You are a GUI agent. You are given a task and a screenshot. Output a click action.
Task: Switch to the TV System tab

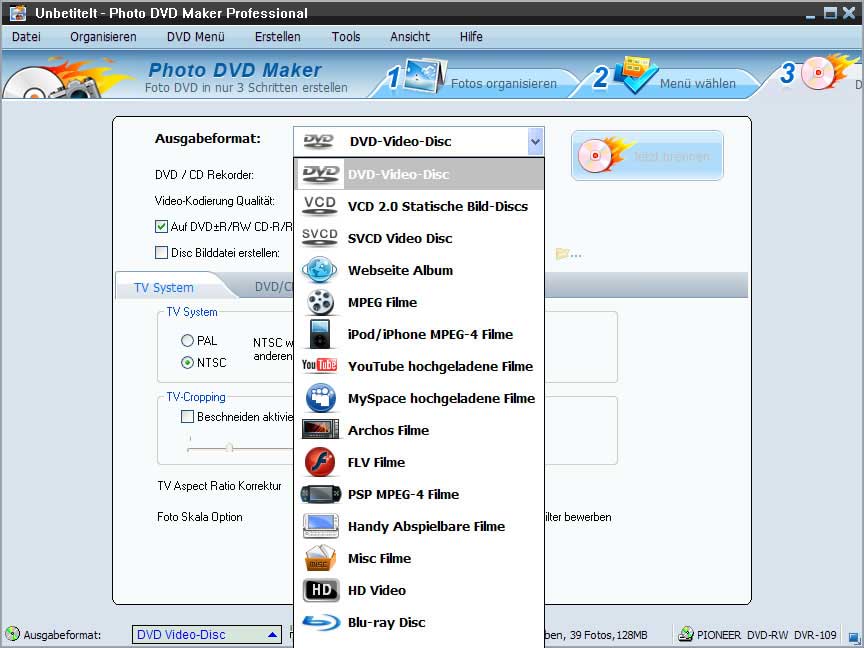point(164,287)
